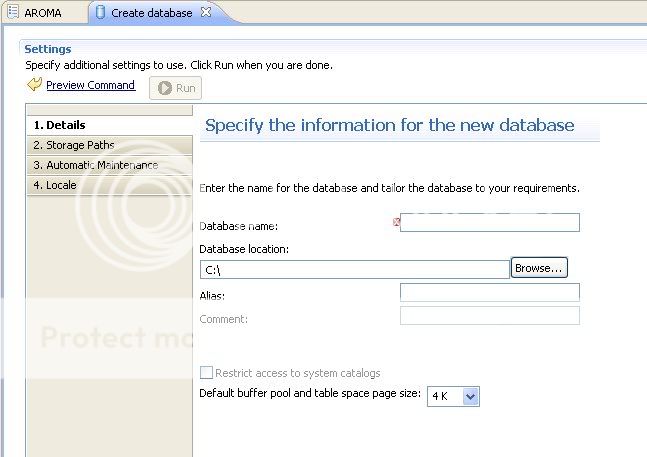This screenshot has width=647, height=457.
Task: Click the Preview Command arrow icon
Action: [34, 84]
